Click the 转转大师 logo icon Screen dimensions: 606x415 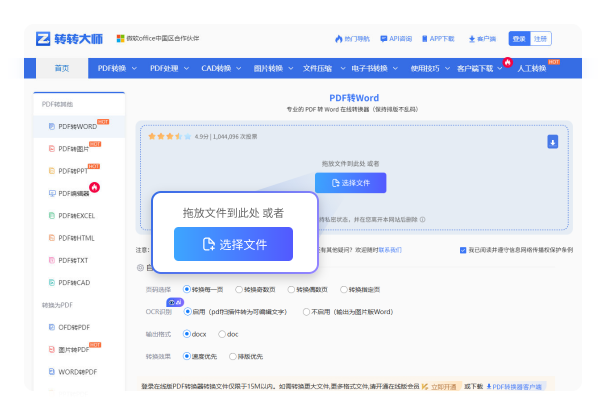tap(43, 38)
